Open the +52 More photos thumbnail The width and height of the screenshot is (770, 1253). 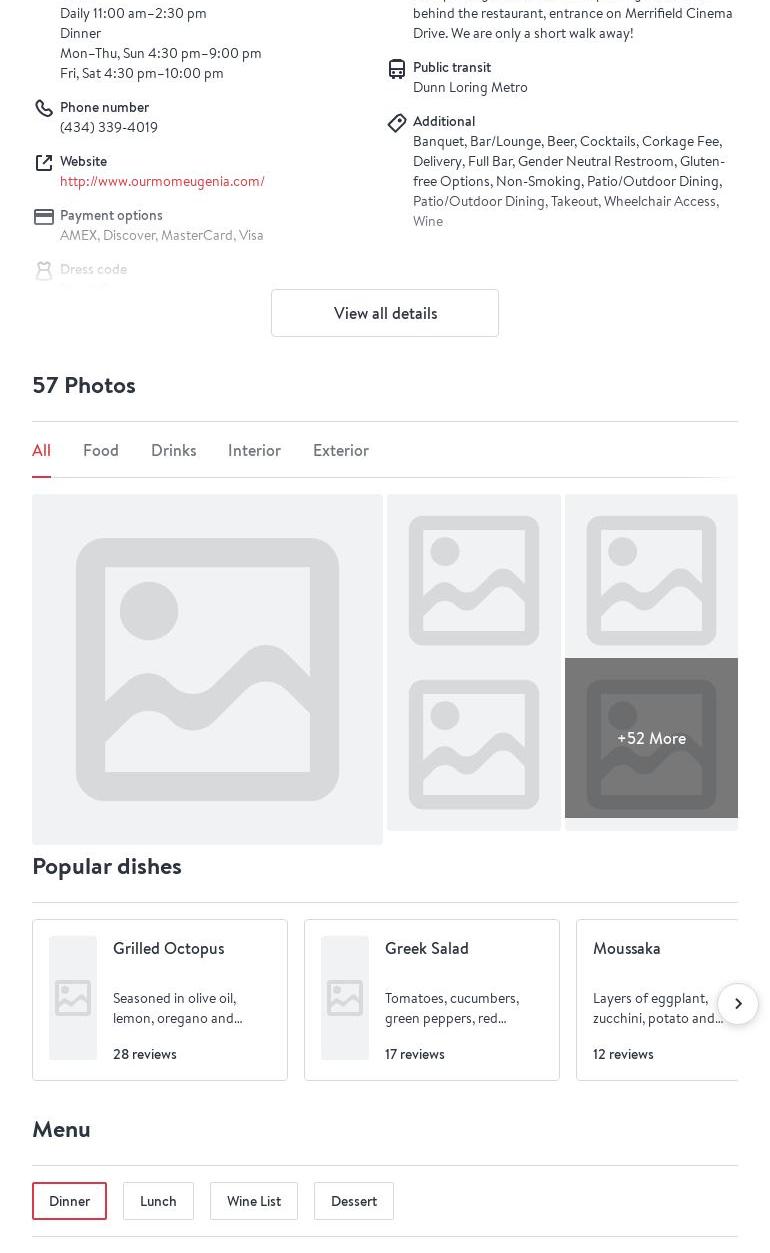pyautogui.click(x=651, y=738)
